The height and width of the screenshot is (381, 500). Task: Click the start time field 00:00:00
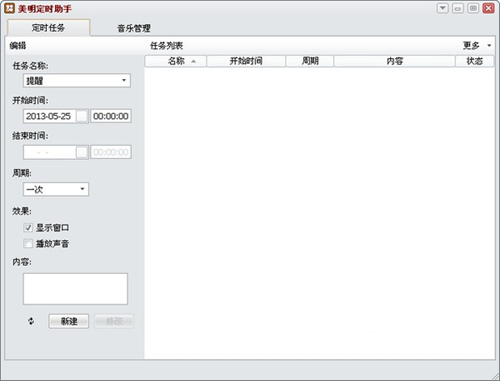point(111,116)
